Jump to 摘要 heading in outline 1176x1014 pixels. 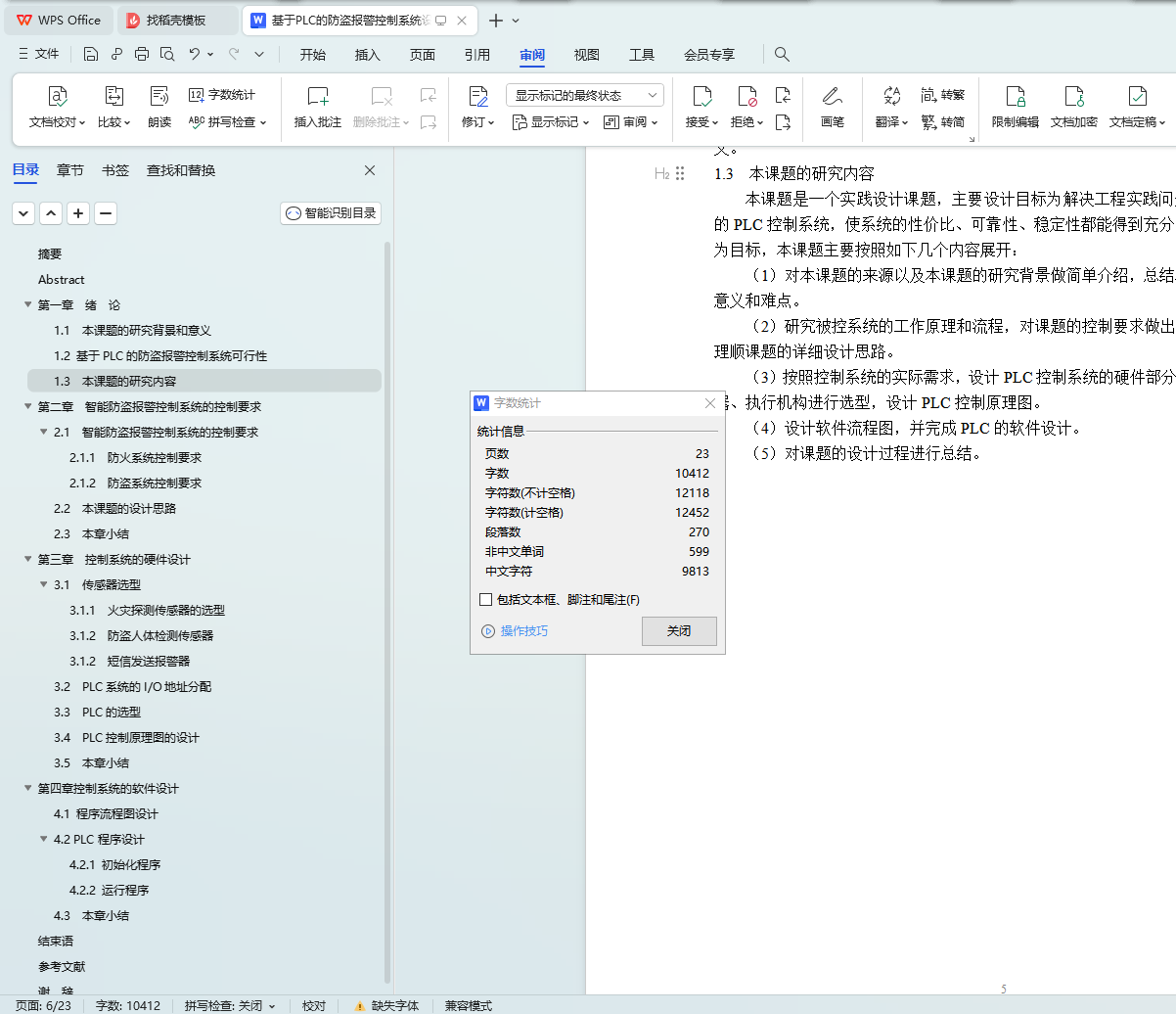pos(50,254)
